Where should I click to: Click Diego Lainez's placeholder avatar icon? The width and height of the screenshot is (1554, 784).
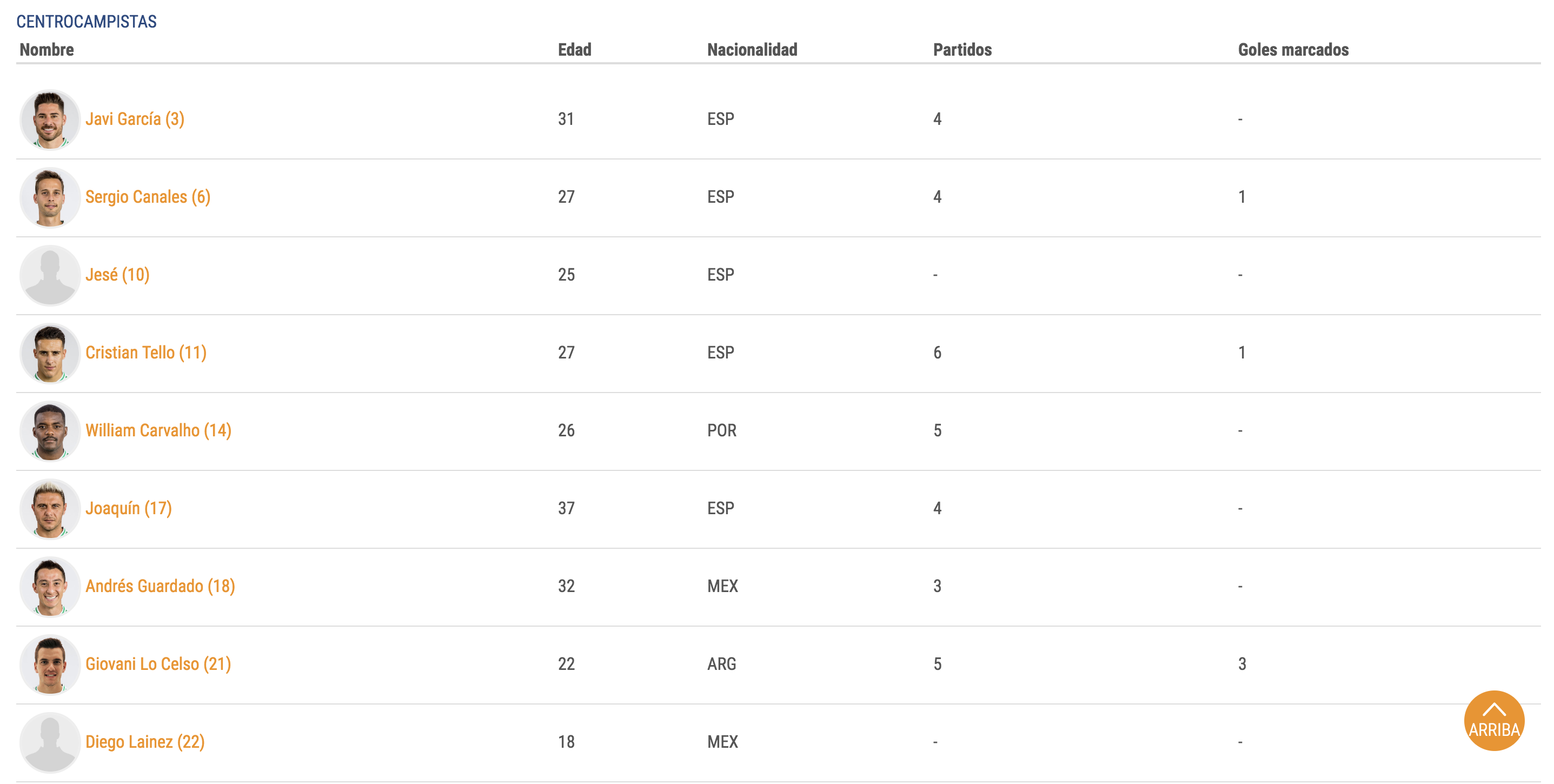tap(50, 742)
